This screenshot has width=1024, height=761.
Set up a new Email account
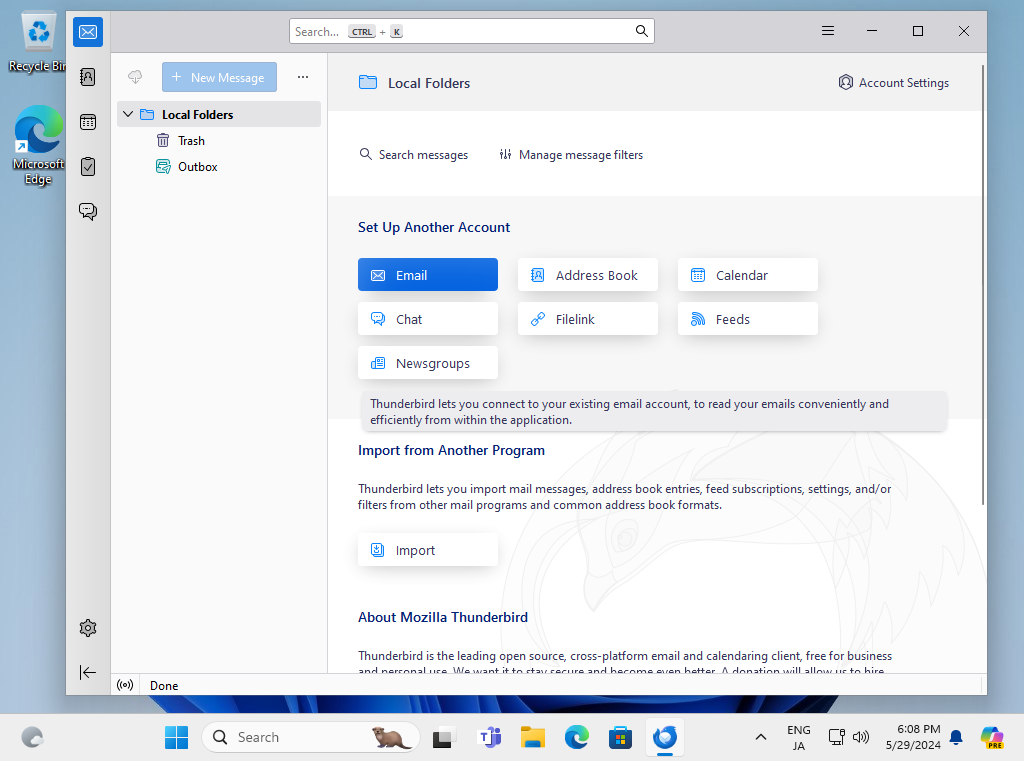tap(428, 275)
